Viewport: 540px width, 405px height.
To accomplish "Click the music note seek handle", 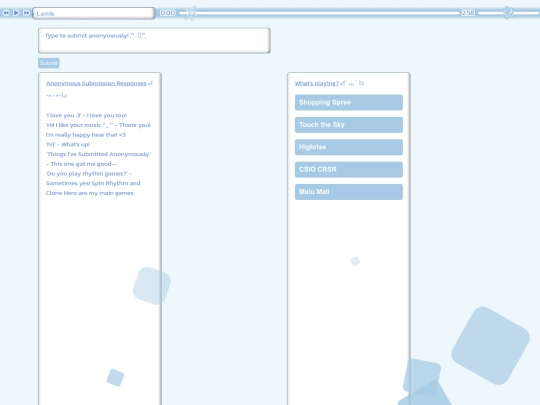I will (191, 13).
